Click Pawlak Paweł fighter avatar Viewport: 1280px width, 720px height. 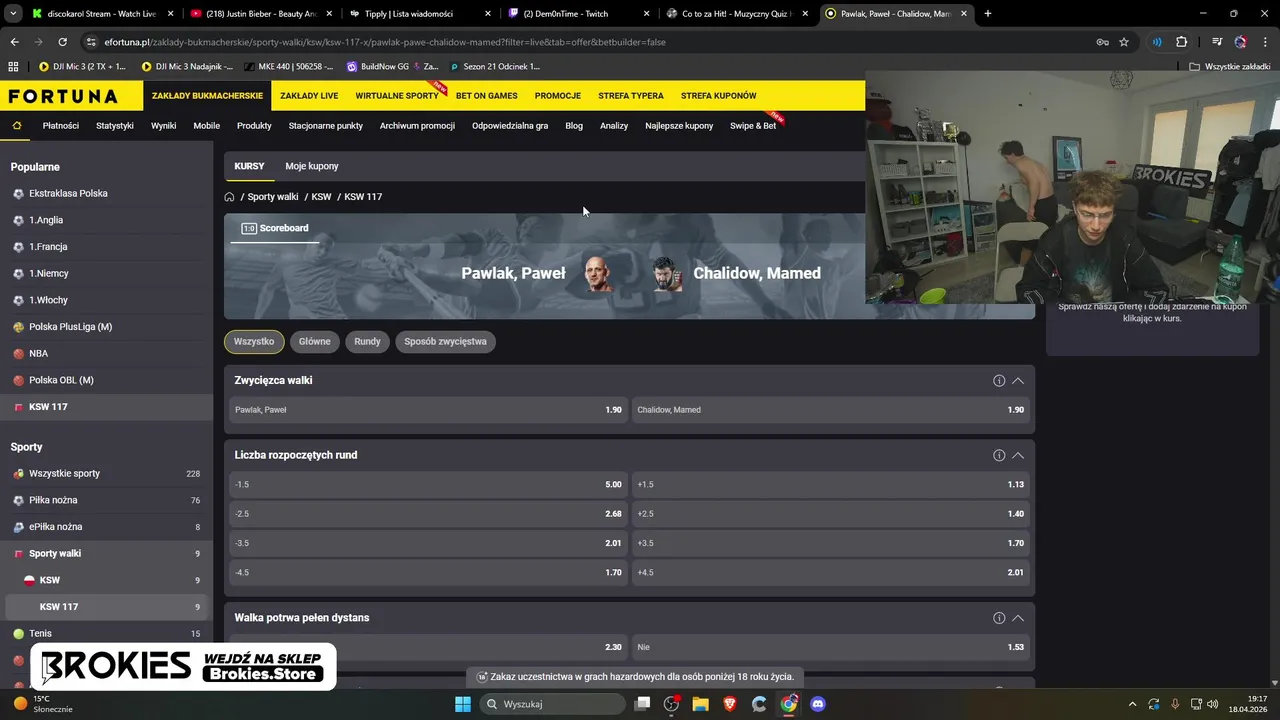(x=598, y=273)
